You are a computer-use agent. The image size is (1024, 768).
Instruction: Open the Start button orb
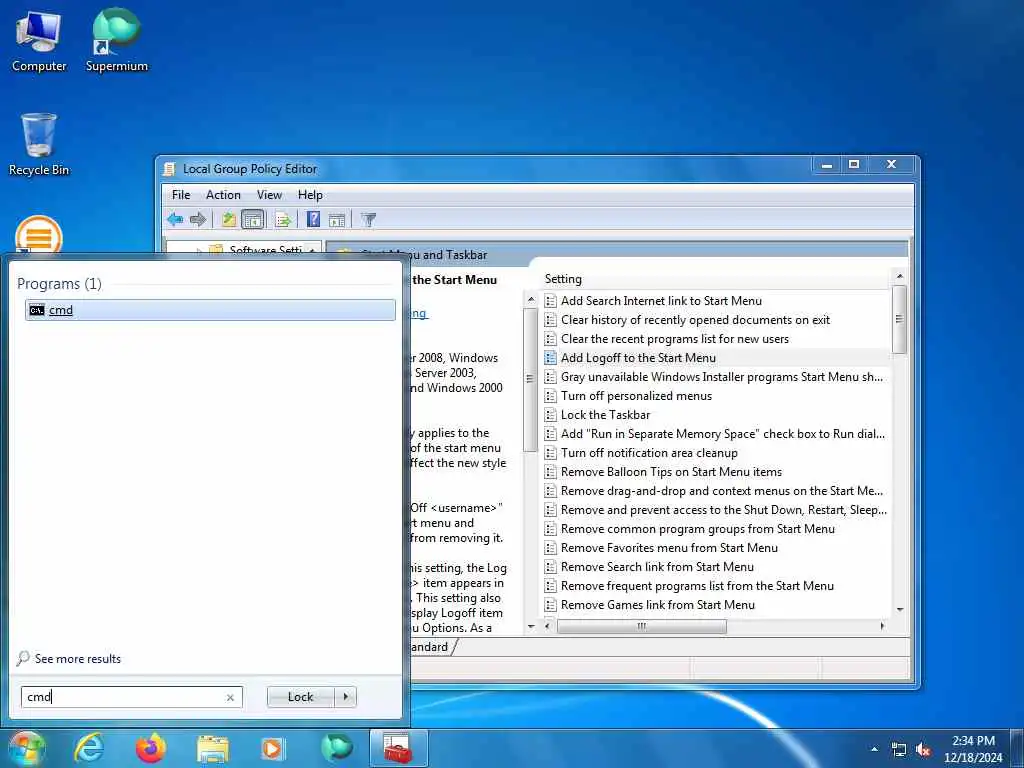coord(26,748)
